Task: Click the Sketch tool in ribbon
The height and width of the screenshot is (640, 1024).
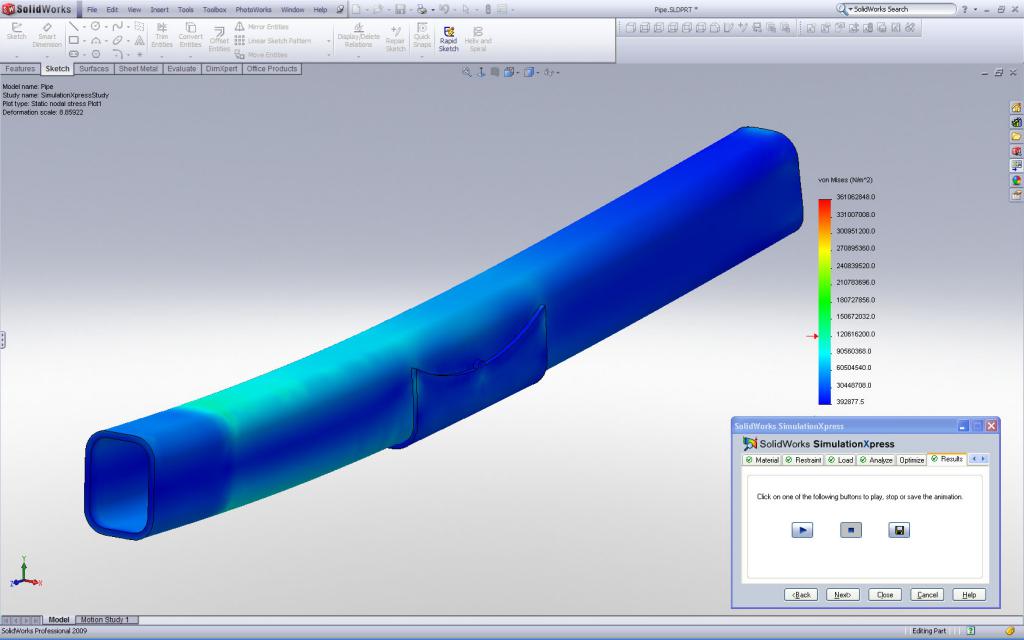Action: click(x=16, y=31)
